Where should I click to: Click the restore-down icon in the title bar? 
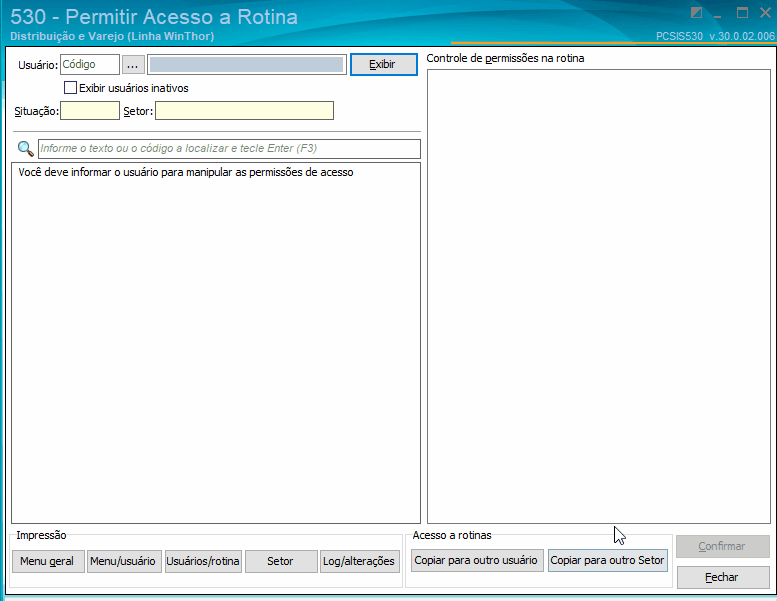696,13
